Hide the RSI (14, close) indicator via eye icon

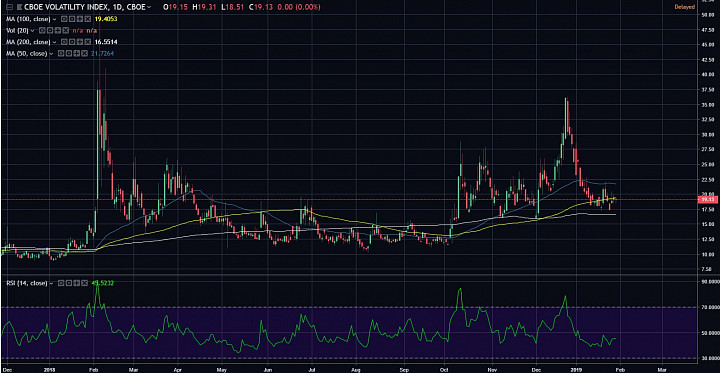61,283
